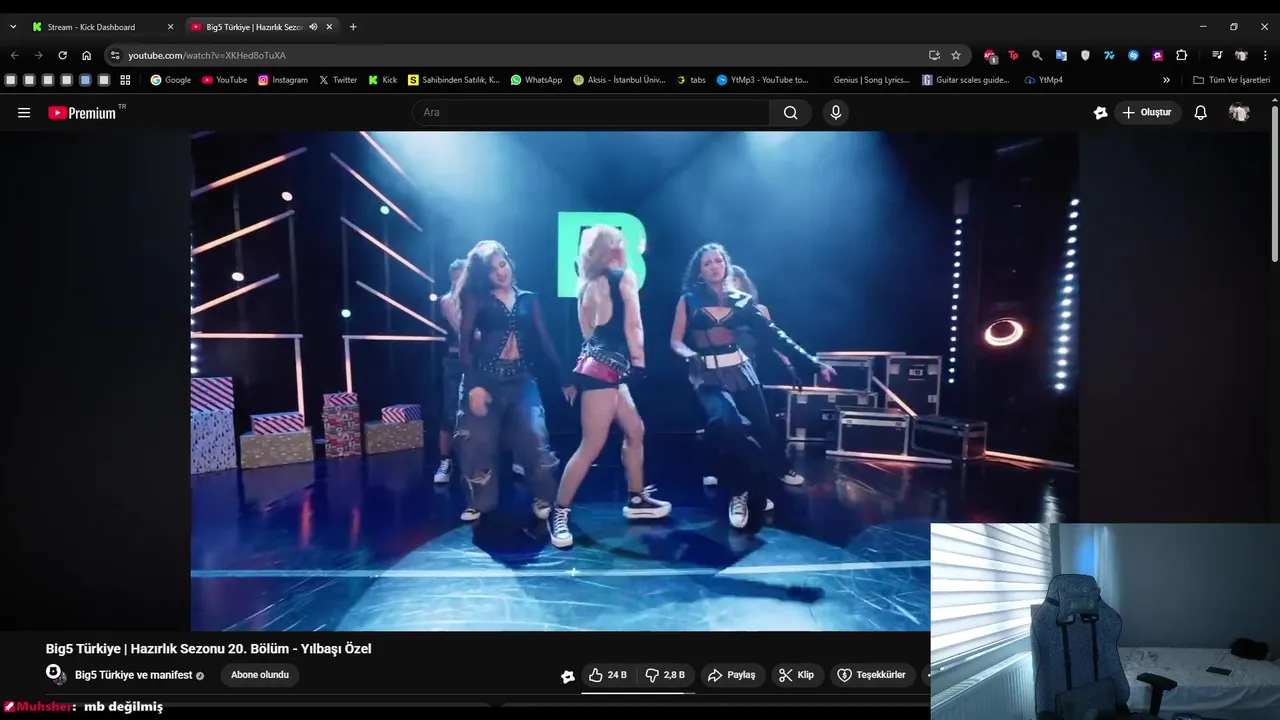Open the red Tp extension icon
Viewport: 1280px width, 720px height.
1013,55
